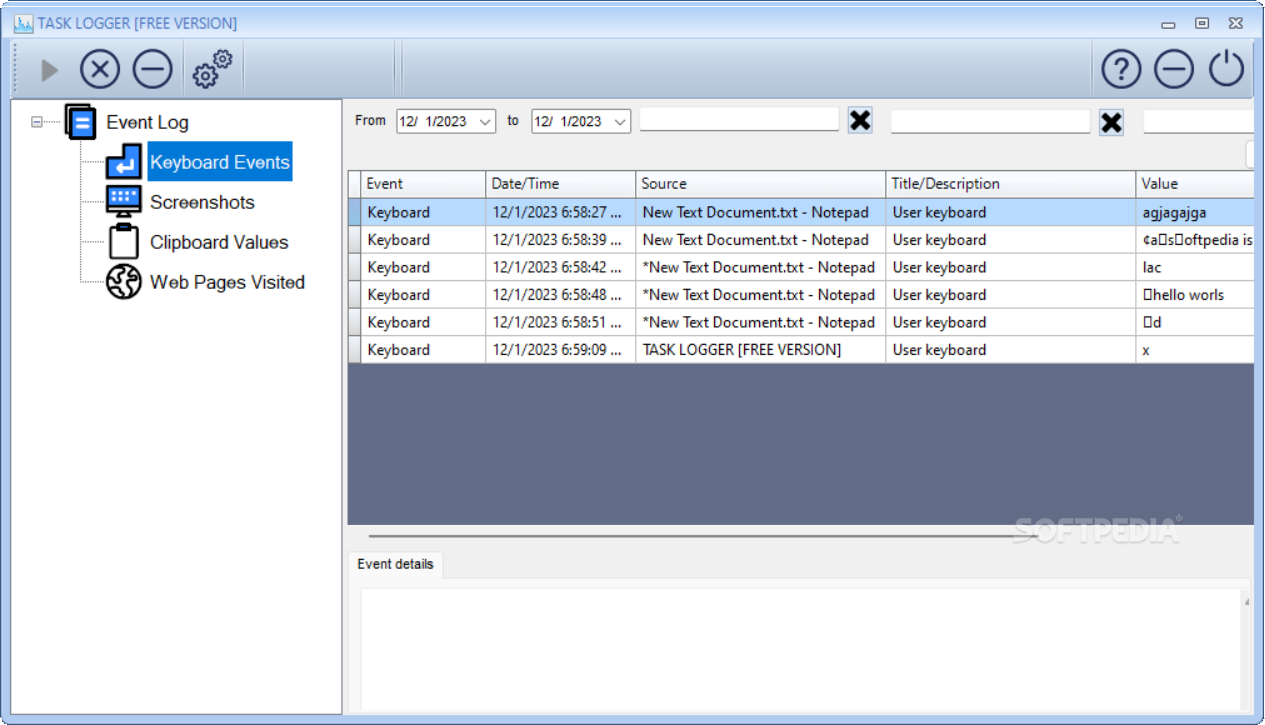Sort by the Value column header
The width and height of the screenshot is (1265, 725).
point(1195,184)
